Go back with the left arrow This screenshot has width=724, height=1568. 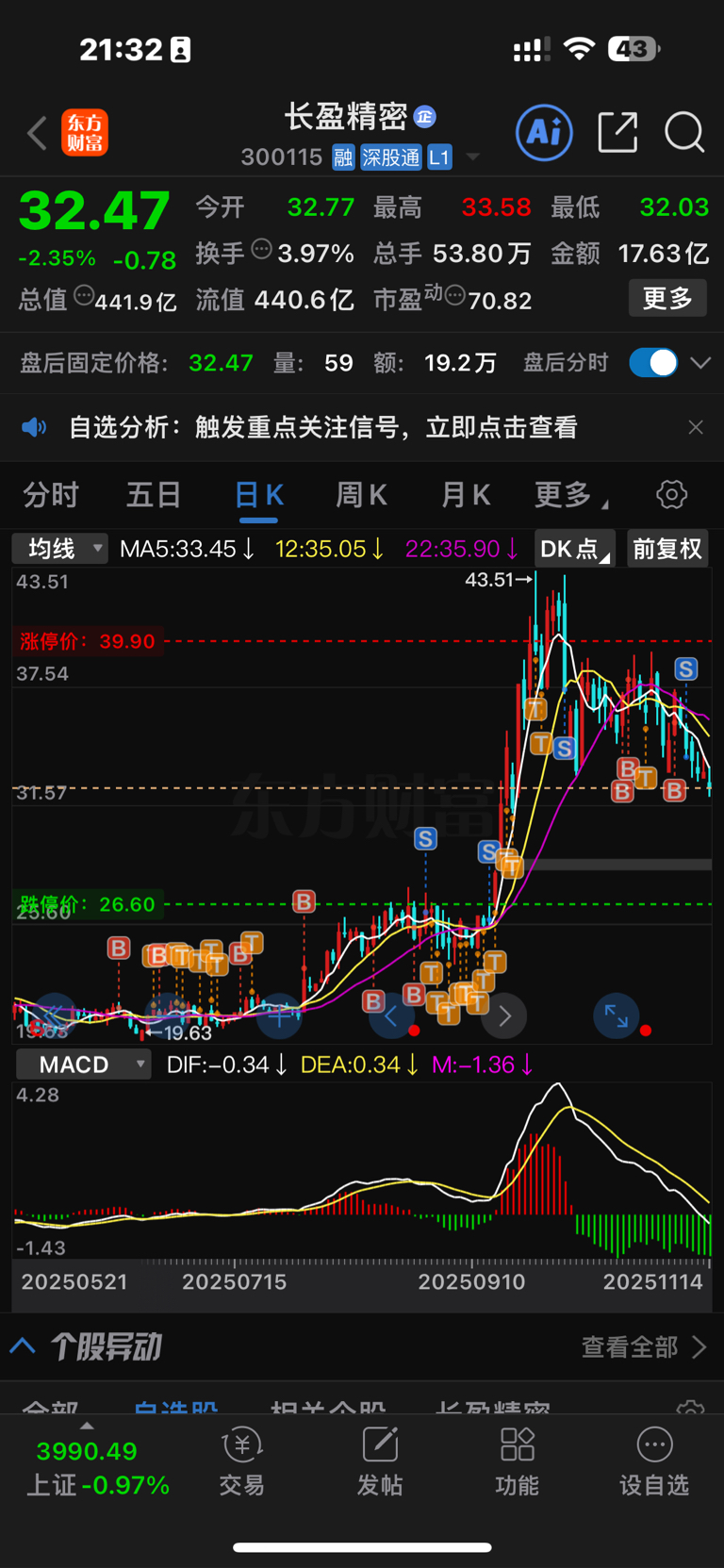tap(37, 133)
